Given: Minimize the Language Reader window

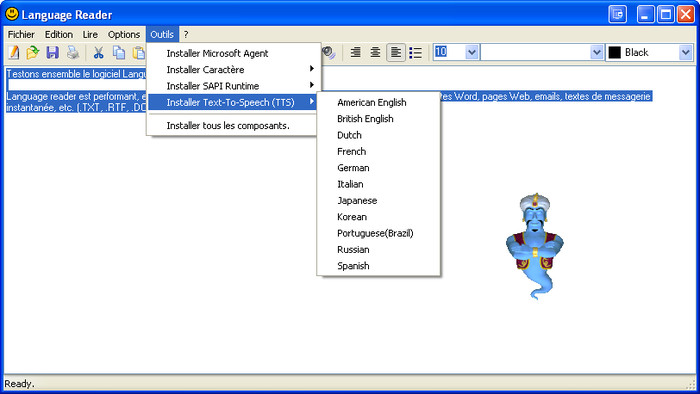Looking at the screenshot, I should (x=645, y=14).
